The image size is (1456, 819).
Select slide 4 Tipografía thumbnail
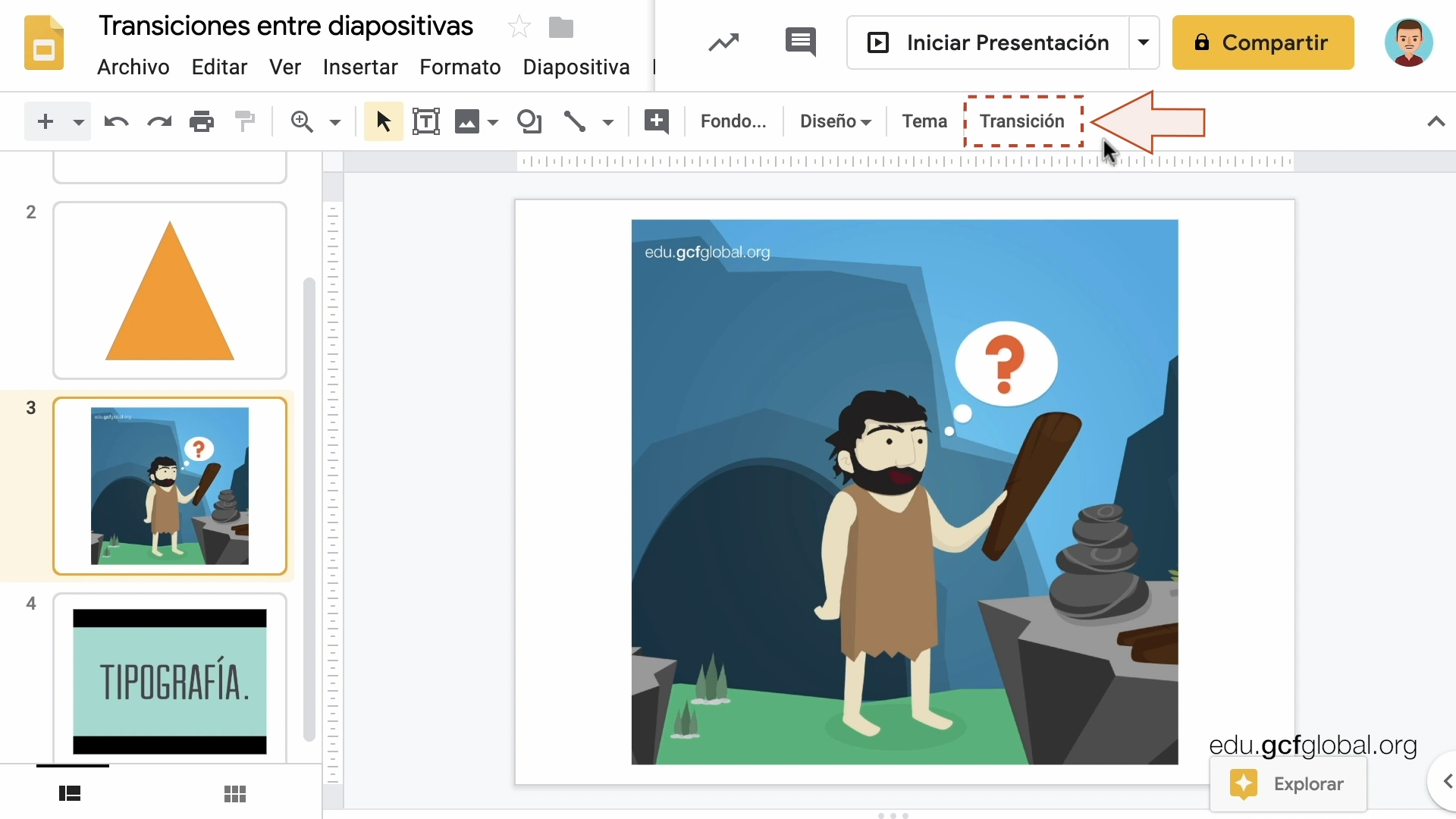pyautogui.click(x=170, y=678)
